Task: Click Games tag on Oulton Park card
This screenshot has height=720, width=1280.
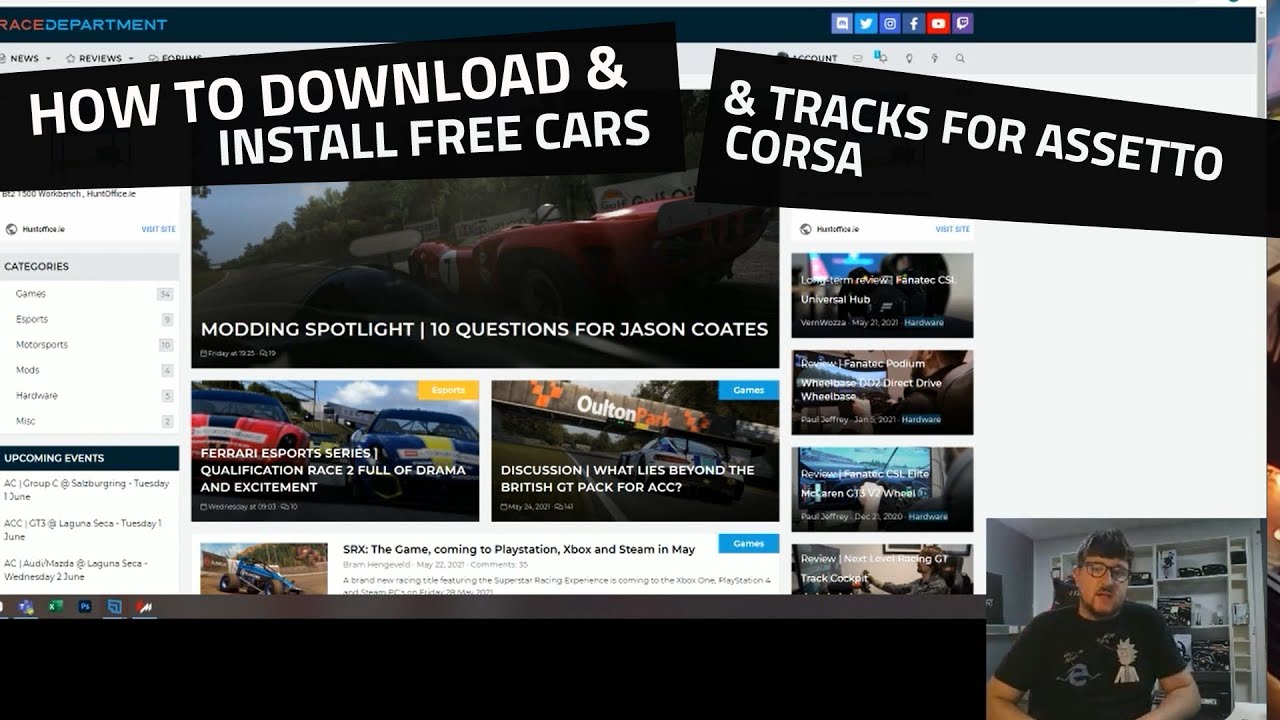Action: pyautogui.click(x=748, y=390)
